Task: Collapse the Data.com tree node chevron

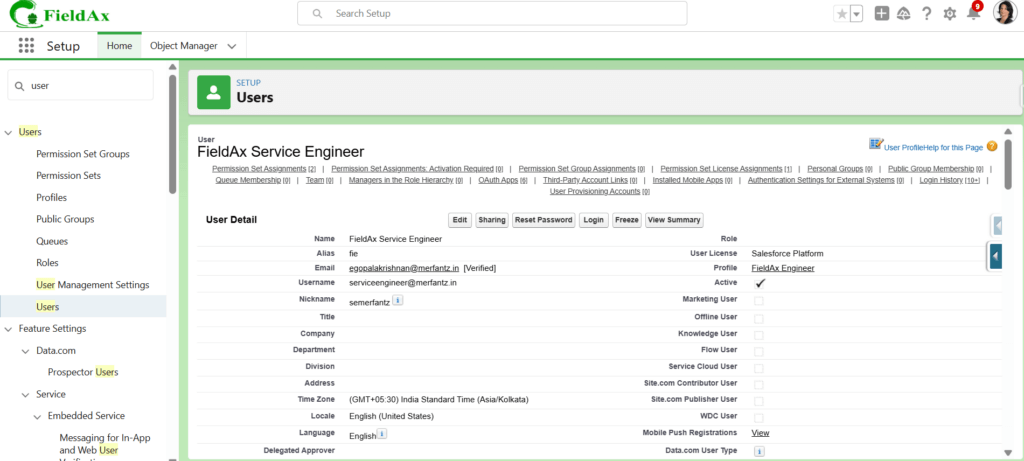Action: tap(25, 351)
